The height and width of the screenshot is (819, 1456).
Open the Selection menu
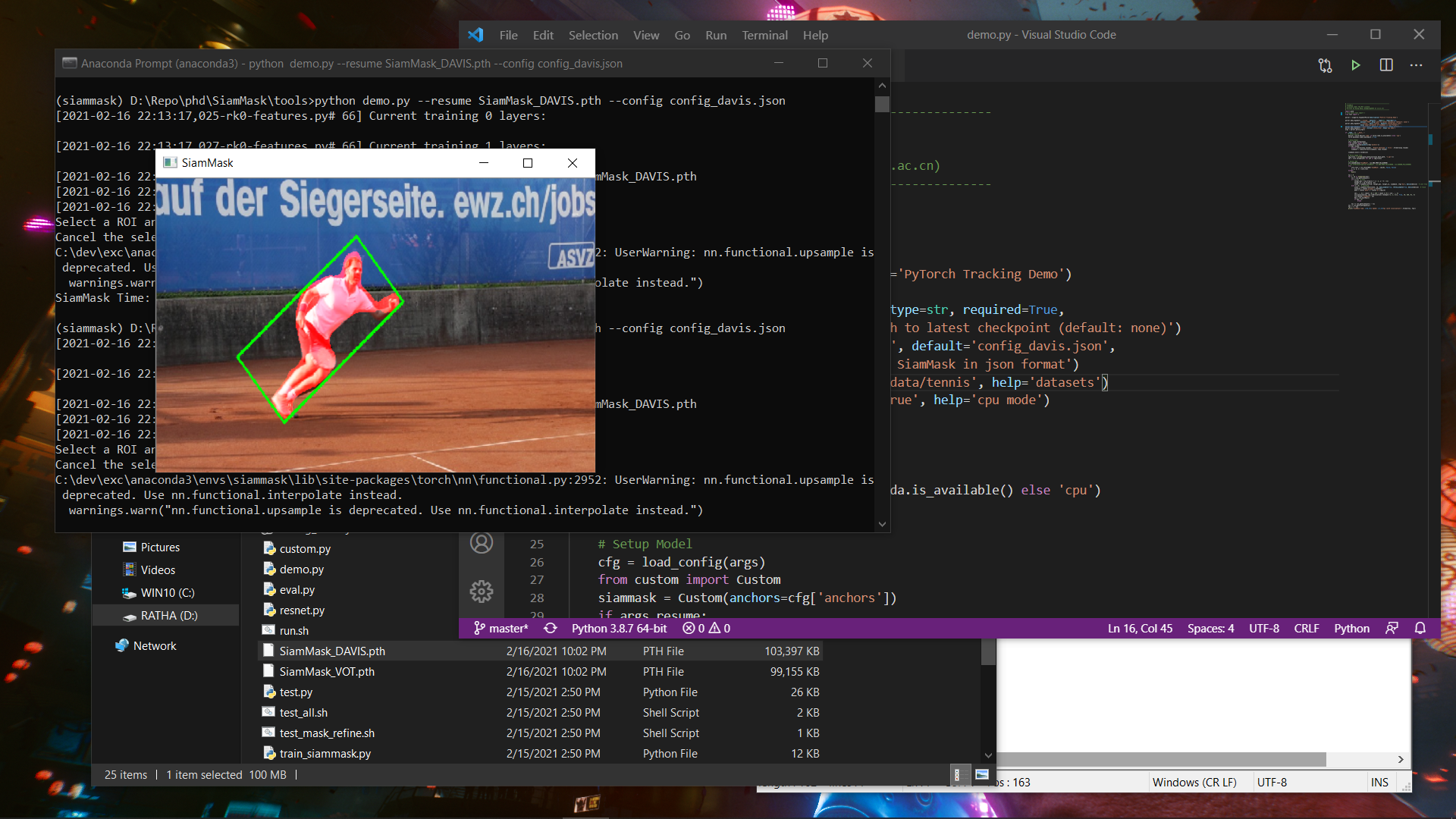593,35
